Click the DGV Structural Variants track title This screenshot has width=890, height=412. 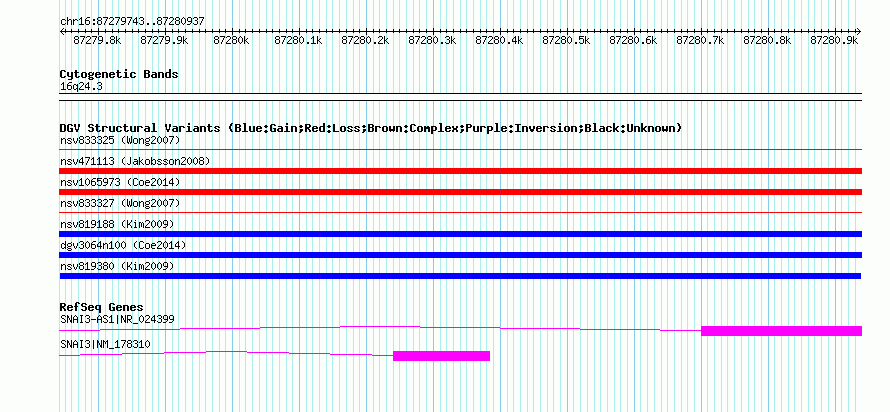tap(371, 128)
